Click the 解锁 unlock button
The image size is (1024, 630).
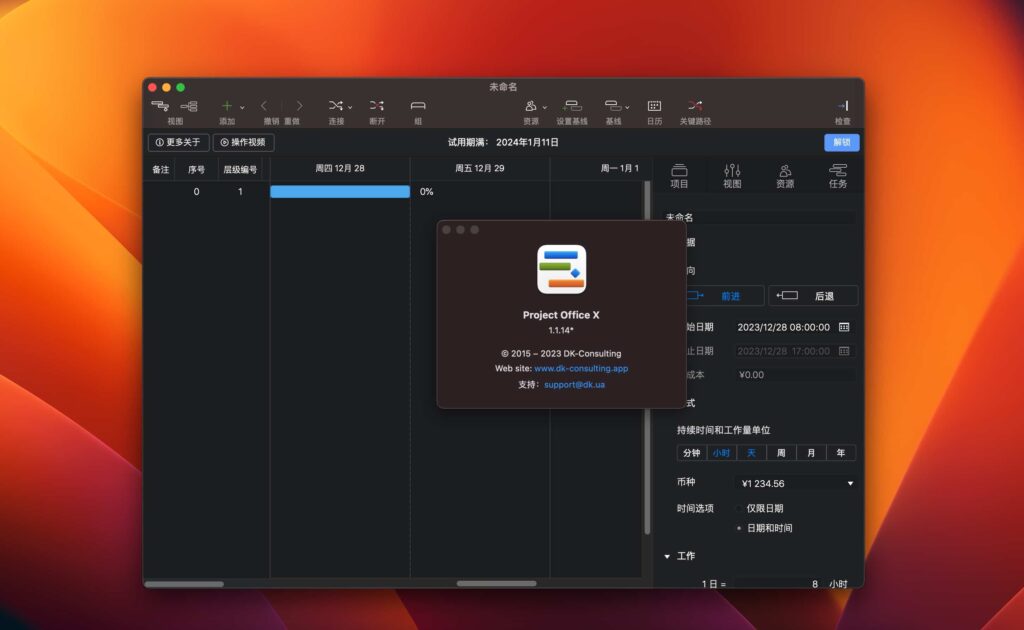click(x=841, y=143)
